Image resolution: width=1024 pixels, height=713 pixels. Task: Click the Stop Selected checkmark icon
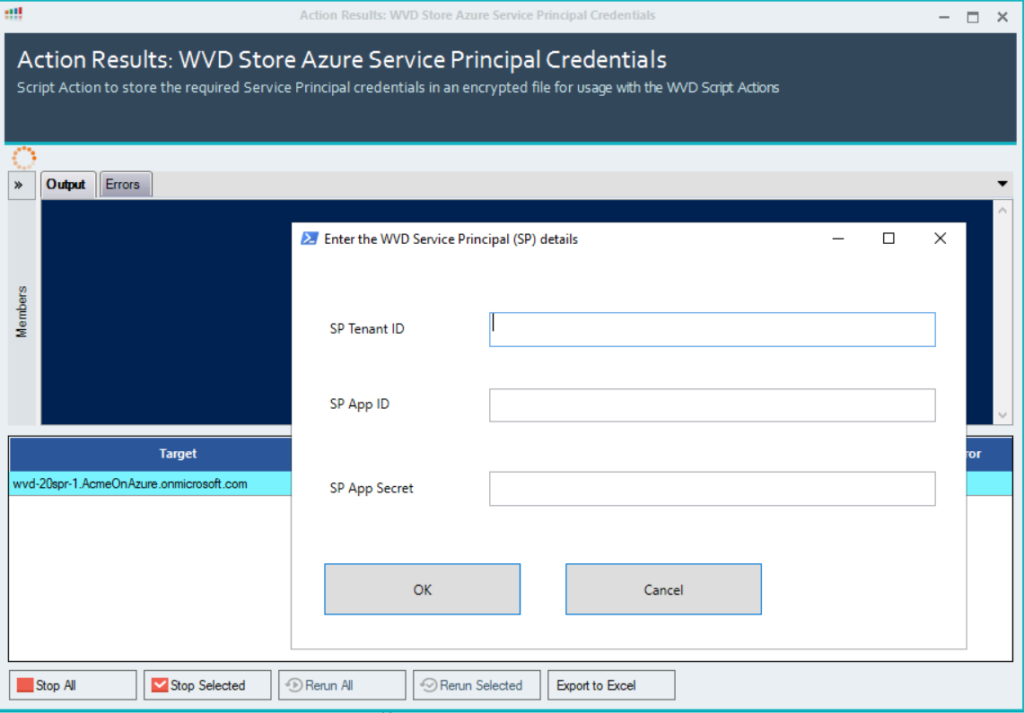point(159,685)
